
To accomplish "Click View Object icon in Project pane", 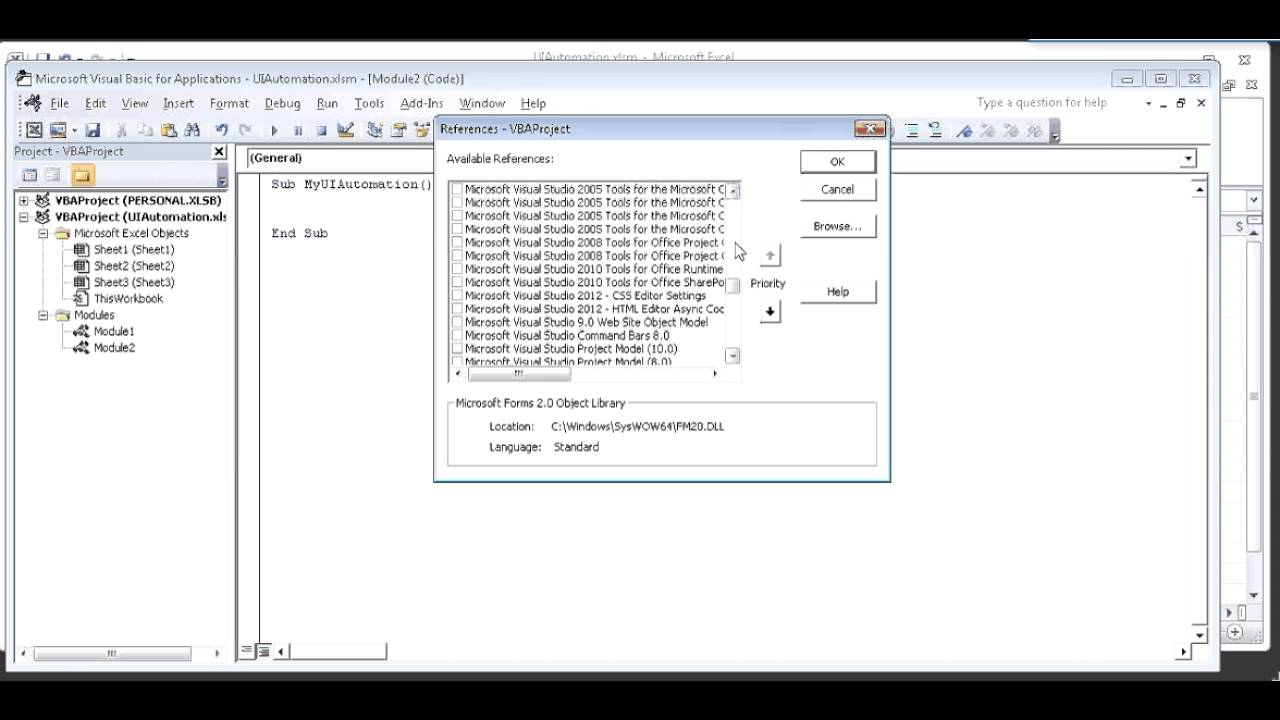I will 53,175.
